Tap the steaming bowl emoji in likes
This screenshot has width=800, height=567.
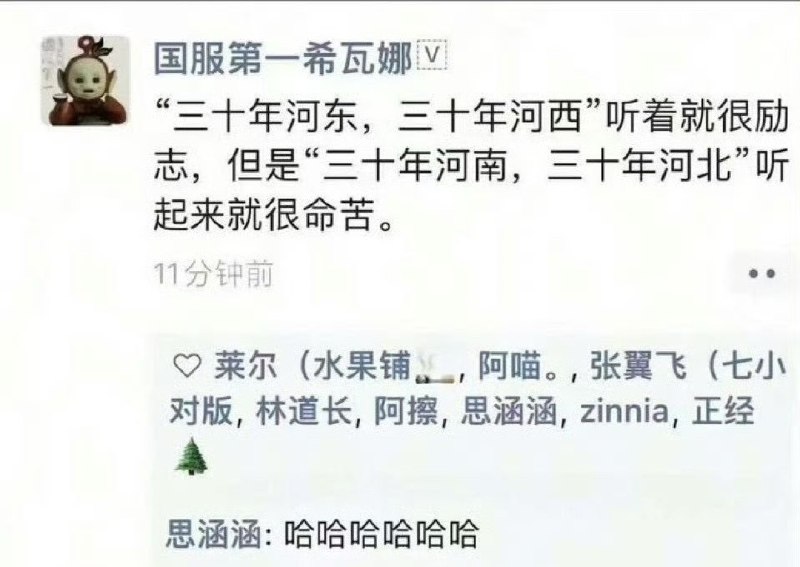click(x=436, y=368)
